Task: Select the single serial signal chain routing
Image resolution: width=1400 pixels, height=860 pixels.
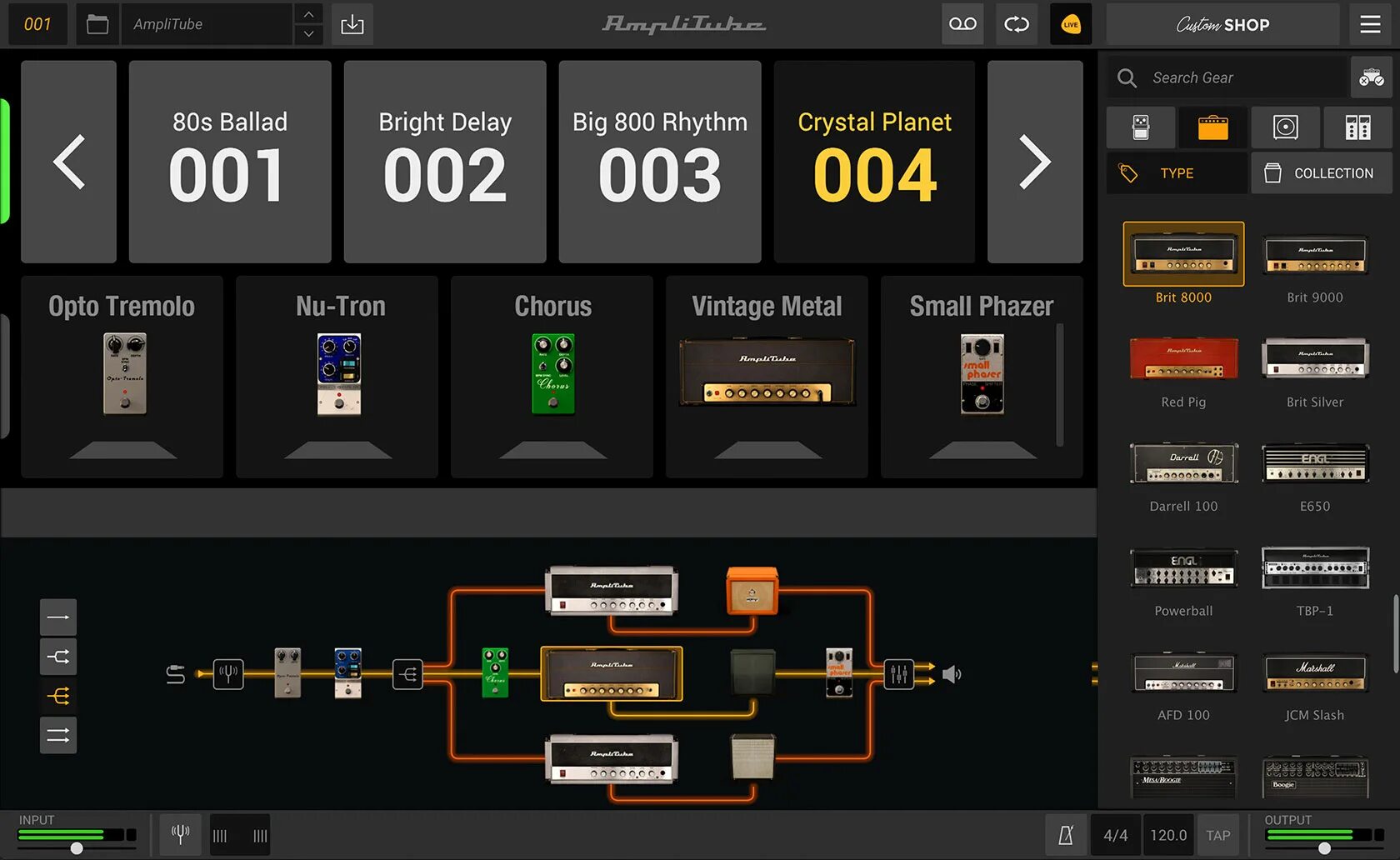Action: (x=58, y=617)
